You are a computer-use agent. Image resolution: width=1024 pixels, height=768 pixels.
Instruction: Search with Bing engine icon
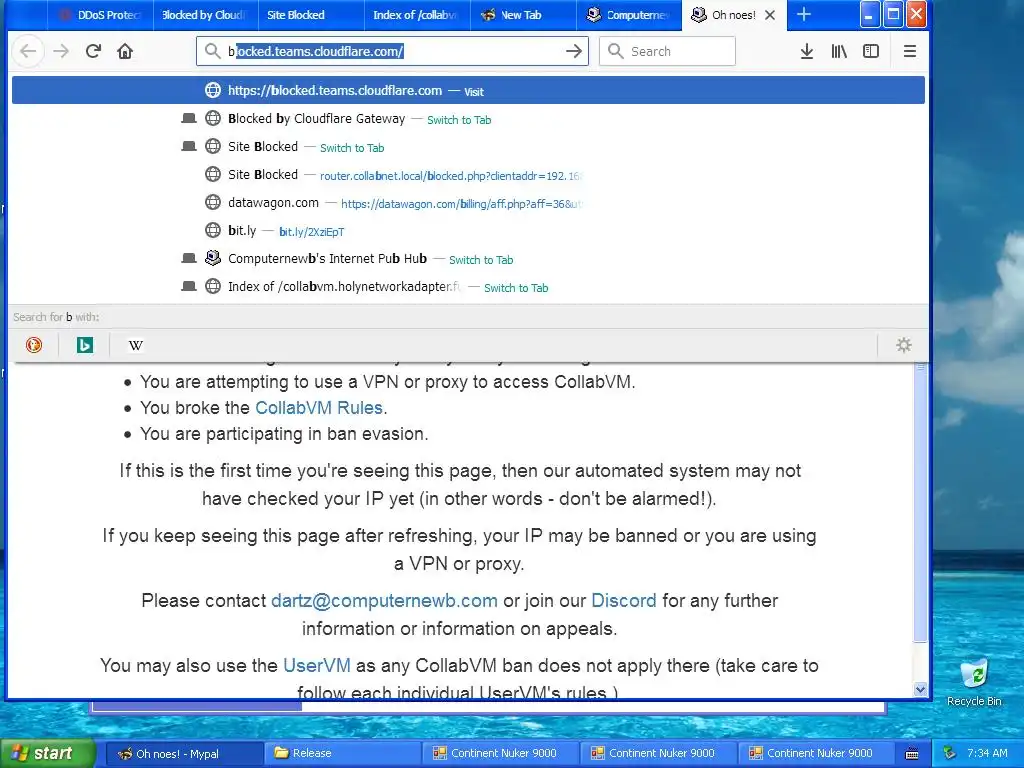pos(85,345)
